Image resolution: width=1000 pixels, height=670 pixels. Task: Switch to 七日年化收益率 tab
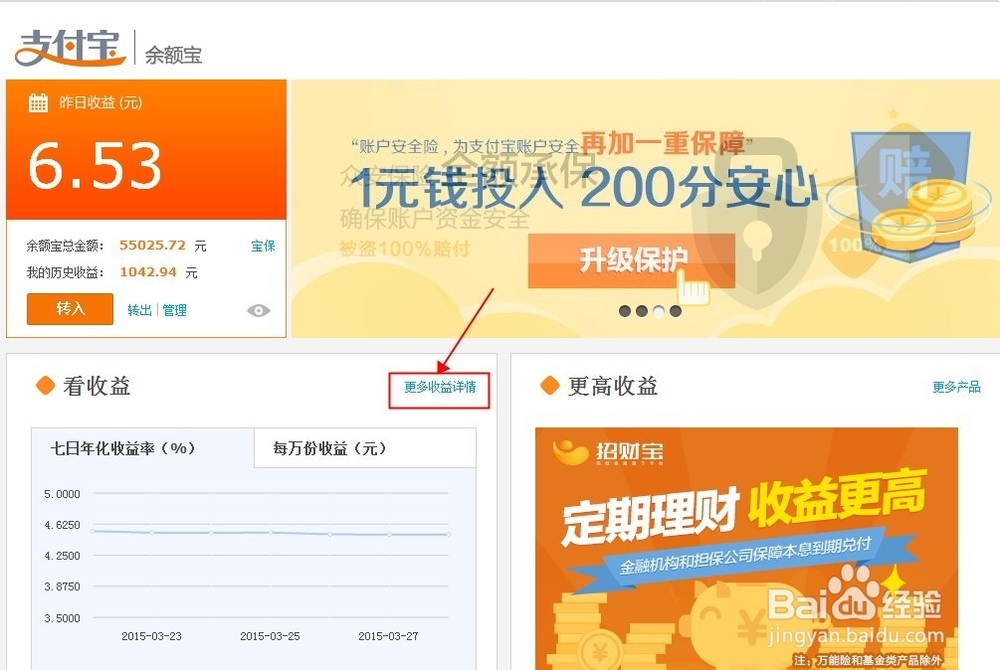143,448
